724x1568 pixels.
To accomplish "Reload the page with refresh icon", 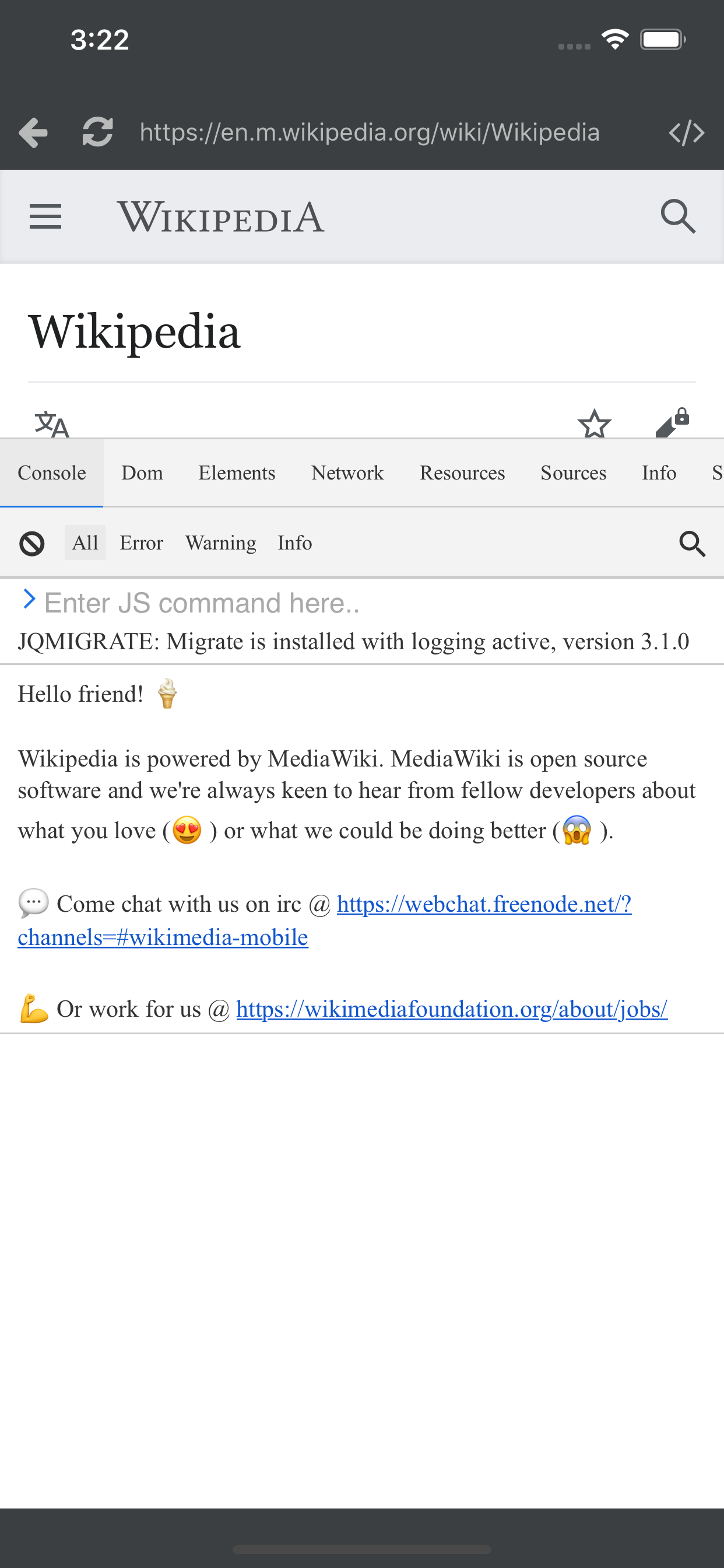I will [97, 132].
